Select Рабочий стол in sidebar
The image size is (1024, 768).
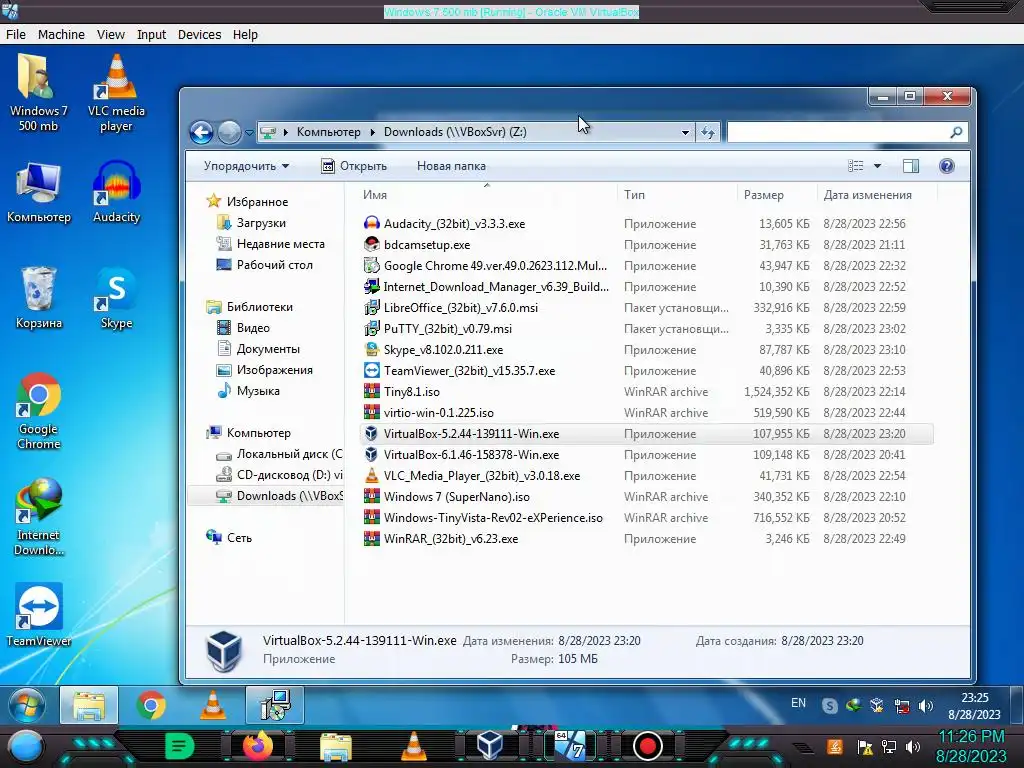click(x=265, y=264)
